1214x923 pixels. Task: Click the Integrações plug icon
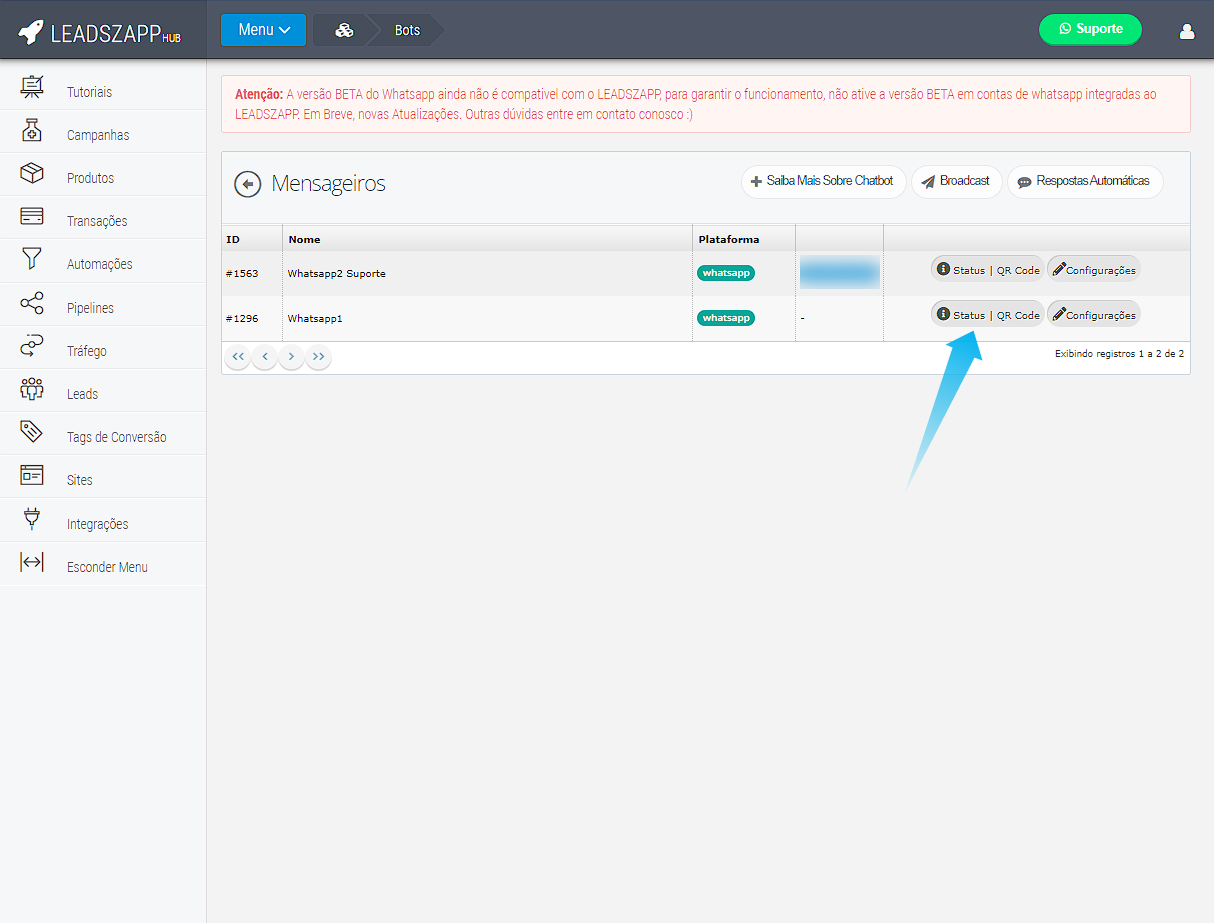[32, 520]
